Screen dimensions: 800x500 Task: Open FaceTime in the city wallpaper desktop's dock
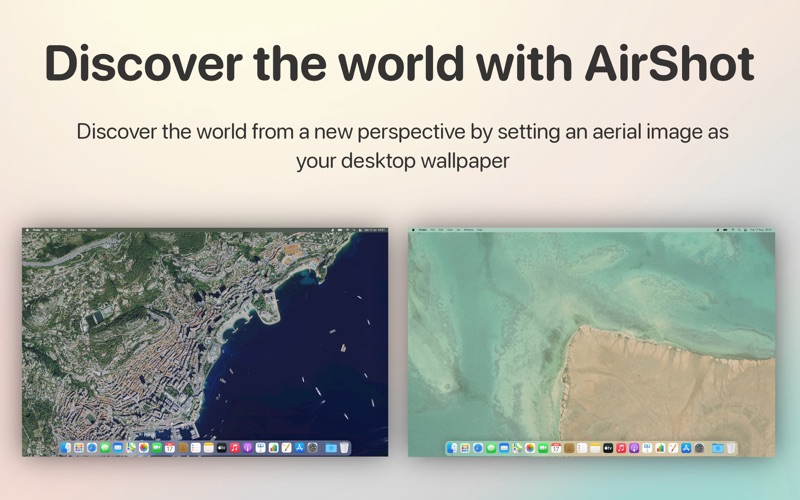[157, 447]
